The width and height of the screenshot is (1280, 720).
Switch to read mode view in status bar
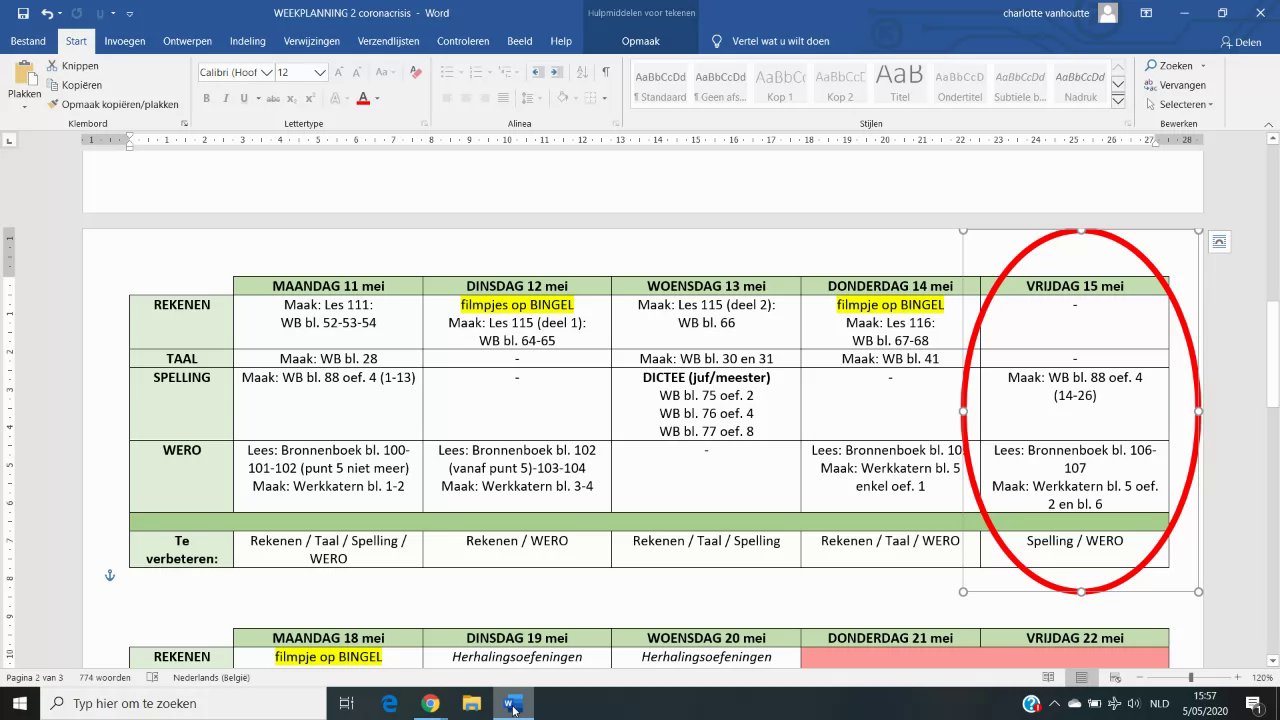coord(1049,677)
